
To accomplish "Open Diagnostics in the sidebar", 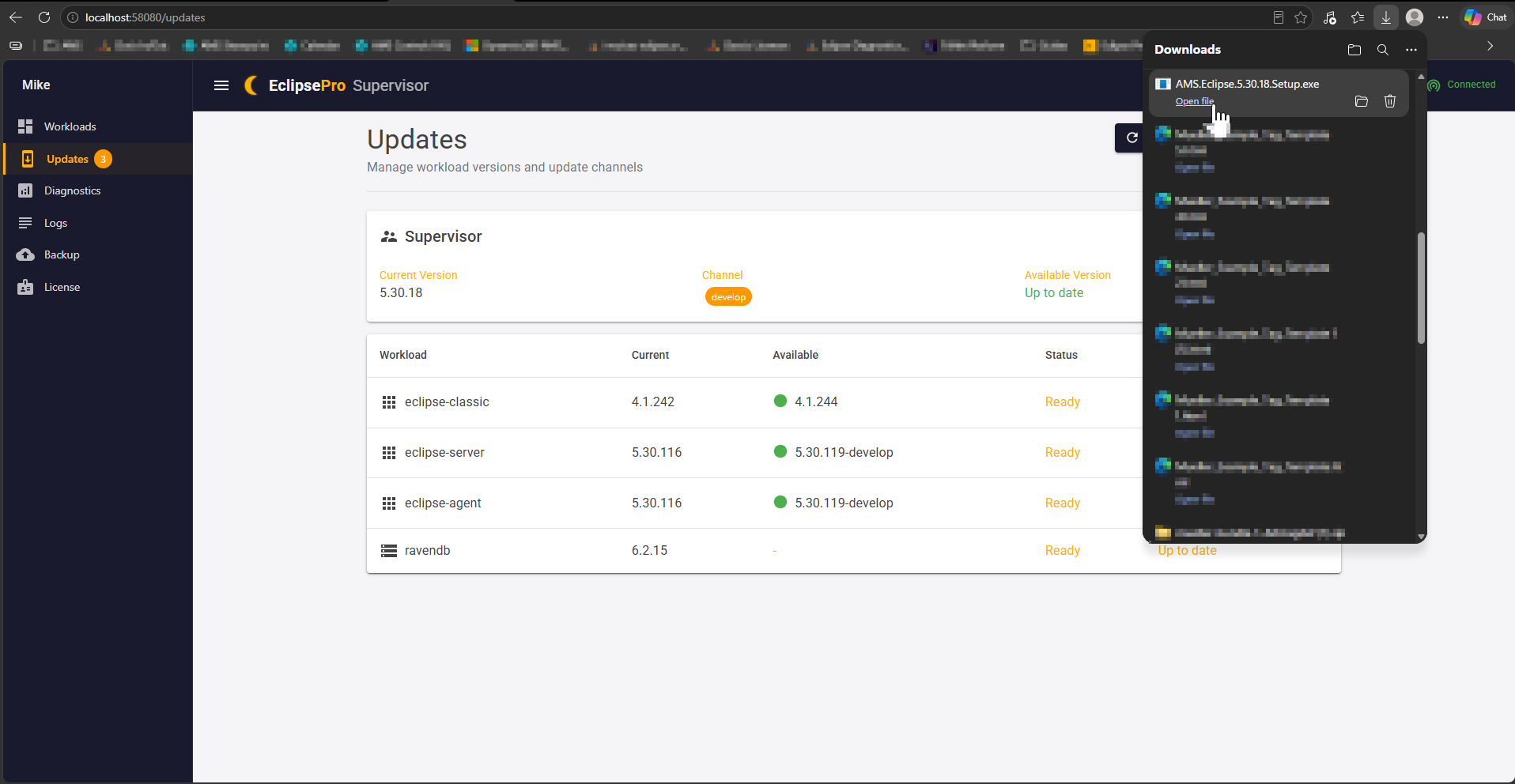I will (x=98, y=190).
